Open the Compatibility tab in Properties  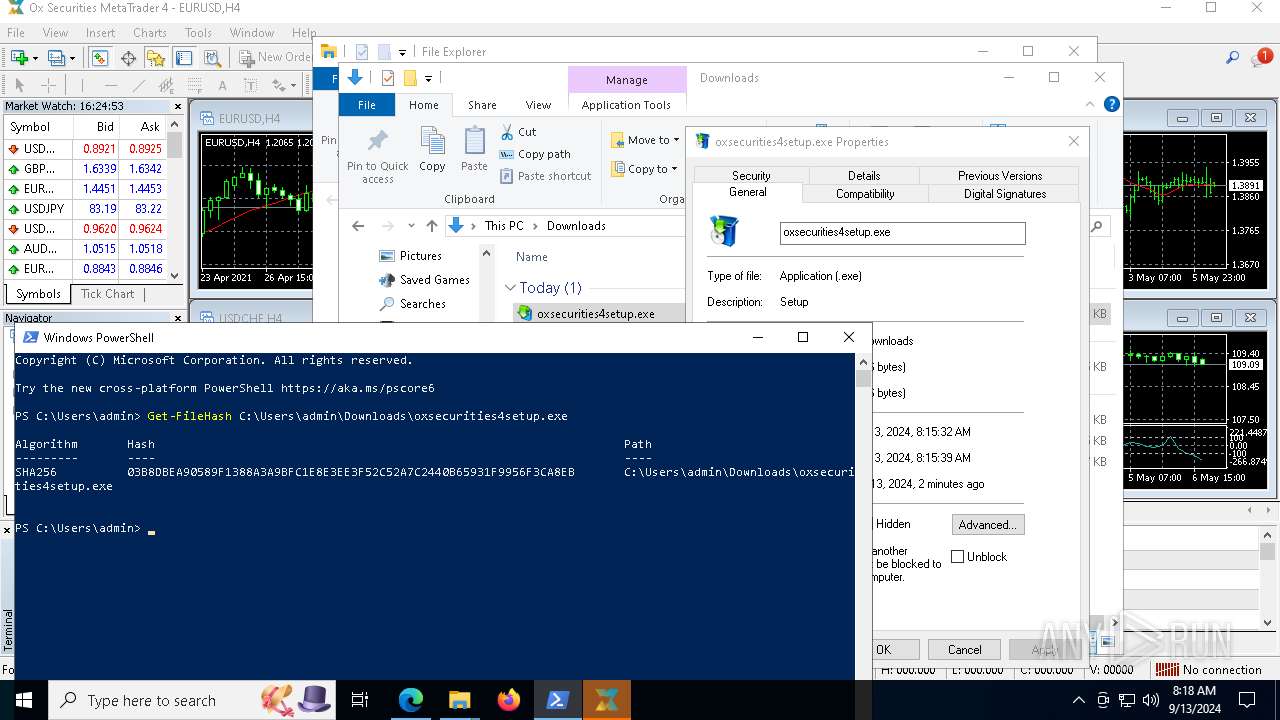click(x=865, y=194)
